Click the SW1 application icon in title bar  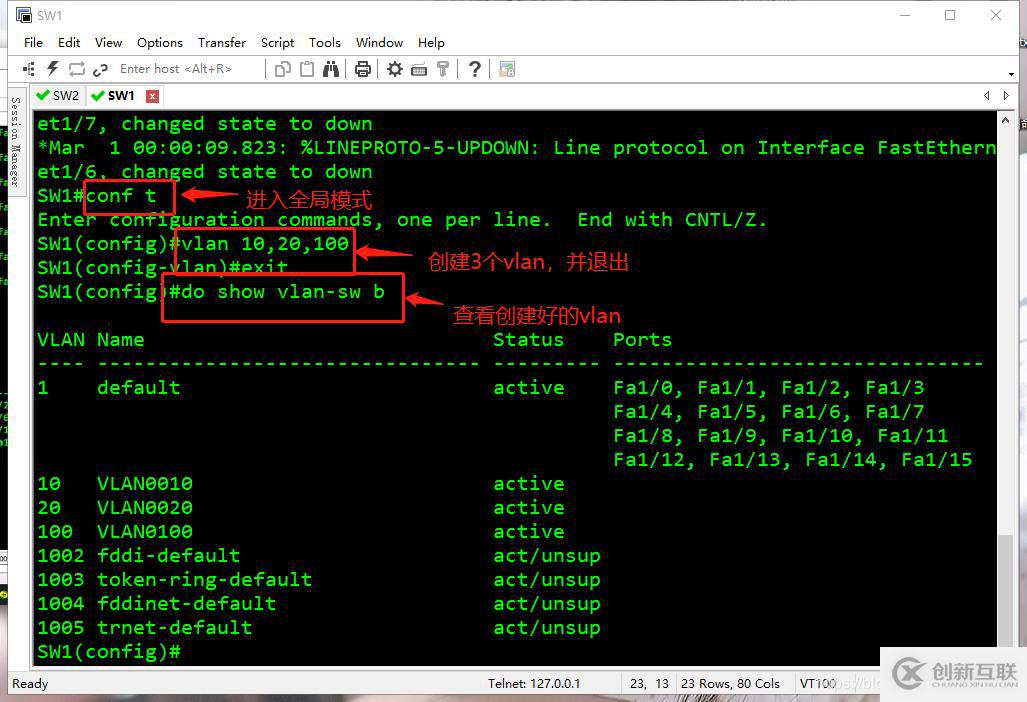pyautogui.click(x=24, y=14)
